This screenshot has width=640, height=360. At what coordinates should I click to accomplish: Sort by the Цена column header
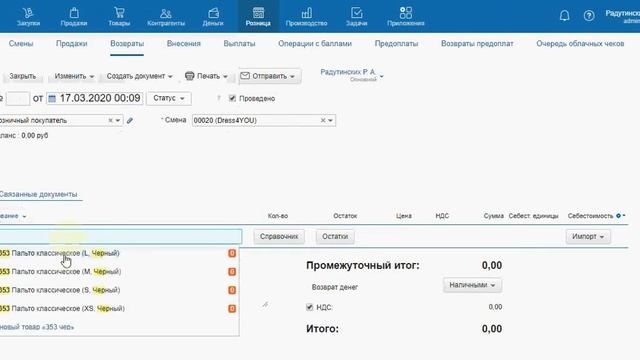point(404,216)
